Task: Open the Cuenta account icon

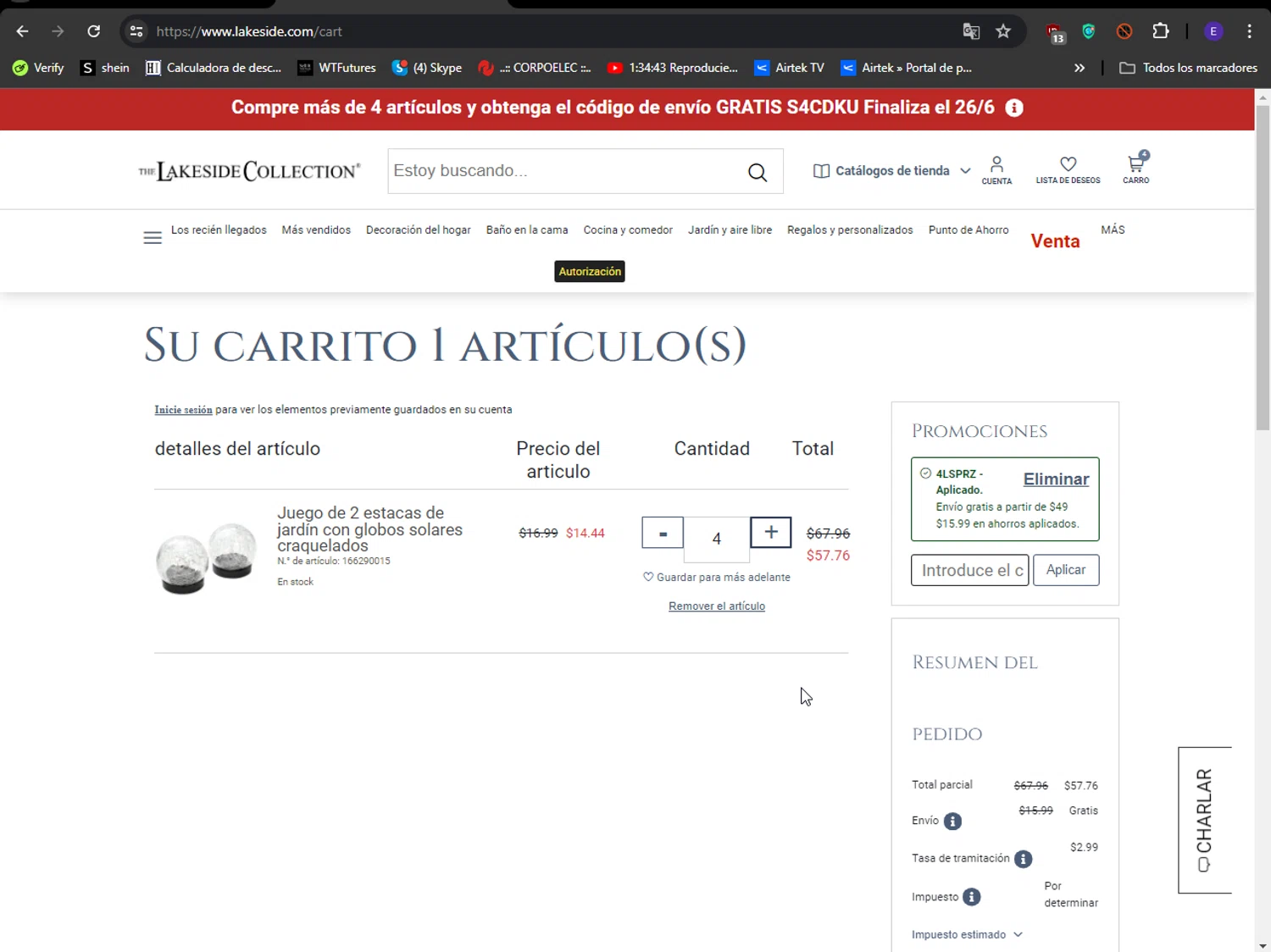Action: click(x=996, y=170)
